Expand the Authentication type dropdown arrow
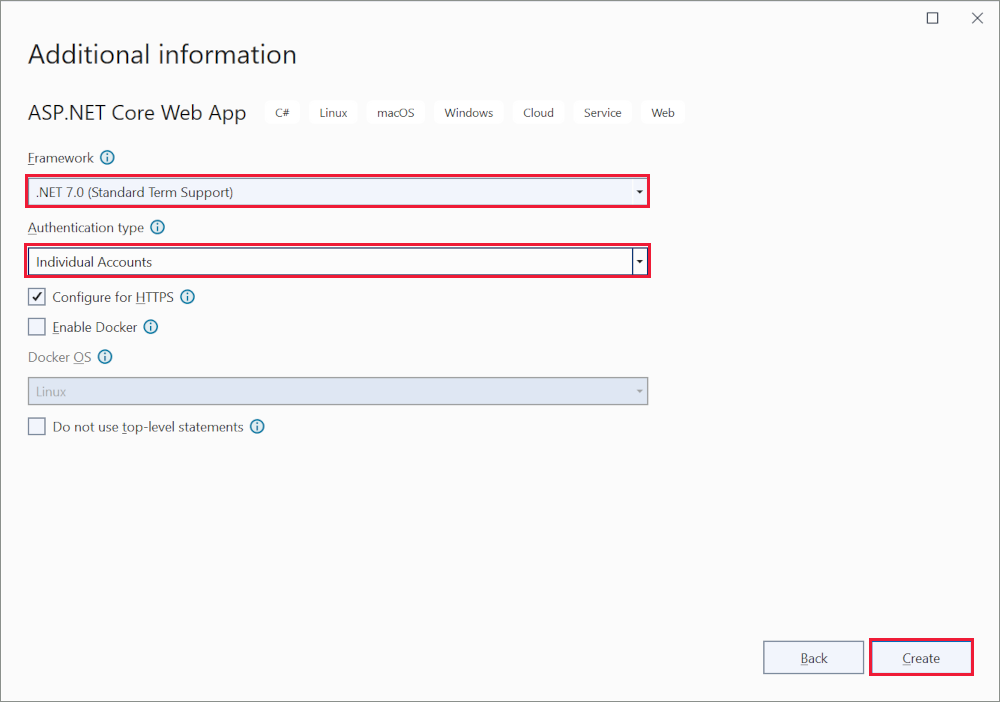The height and width of the screenshot is (702, 1000). tap(640, 262)
